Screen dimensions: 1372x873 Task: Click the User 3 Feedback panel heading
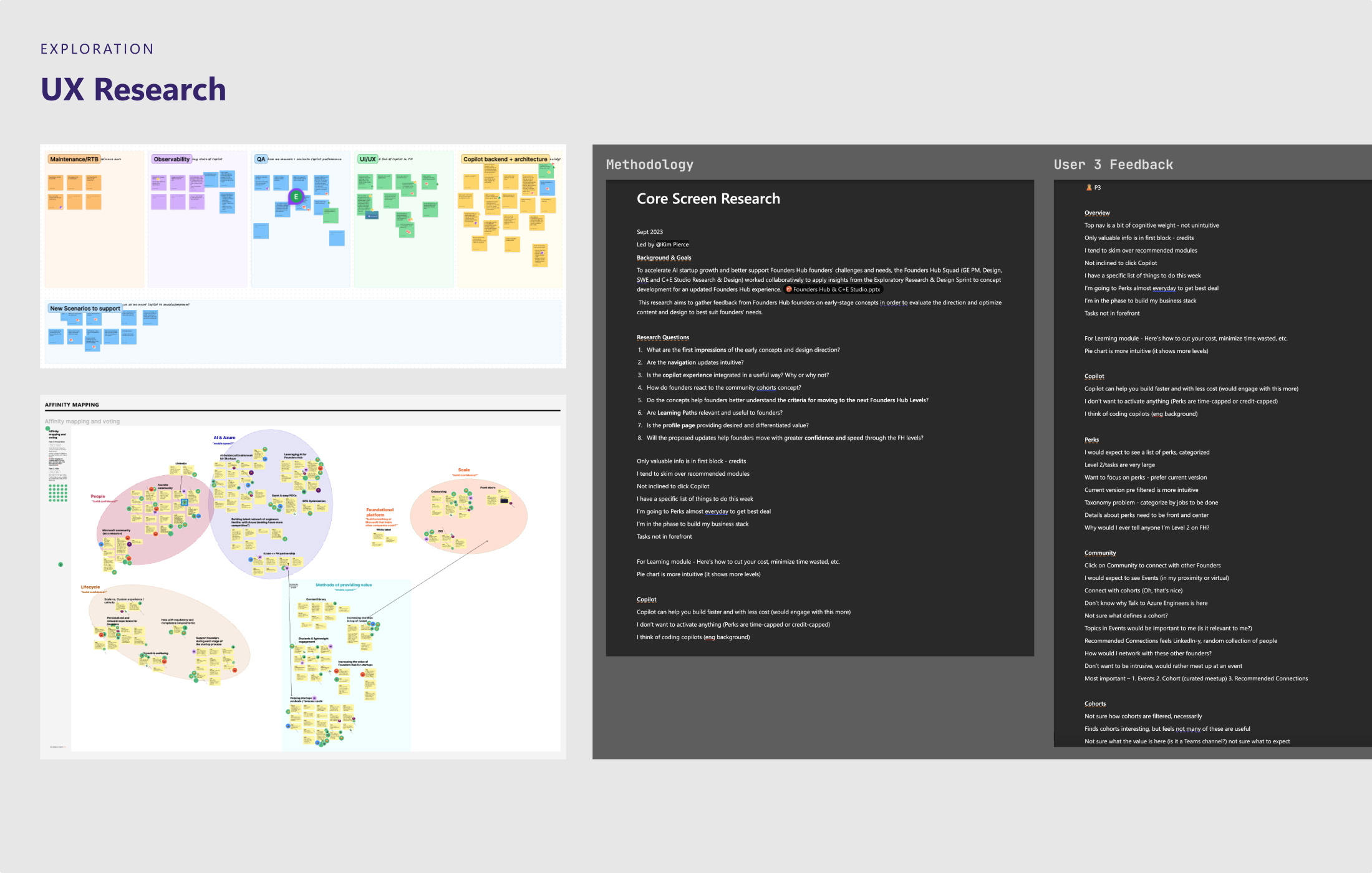point(1113,165)
